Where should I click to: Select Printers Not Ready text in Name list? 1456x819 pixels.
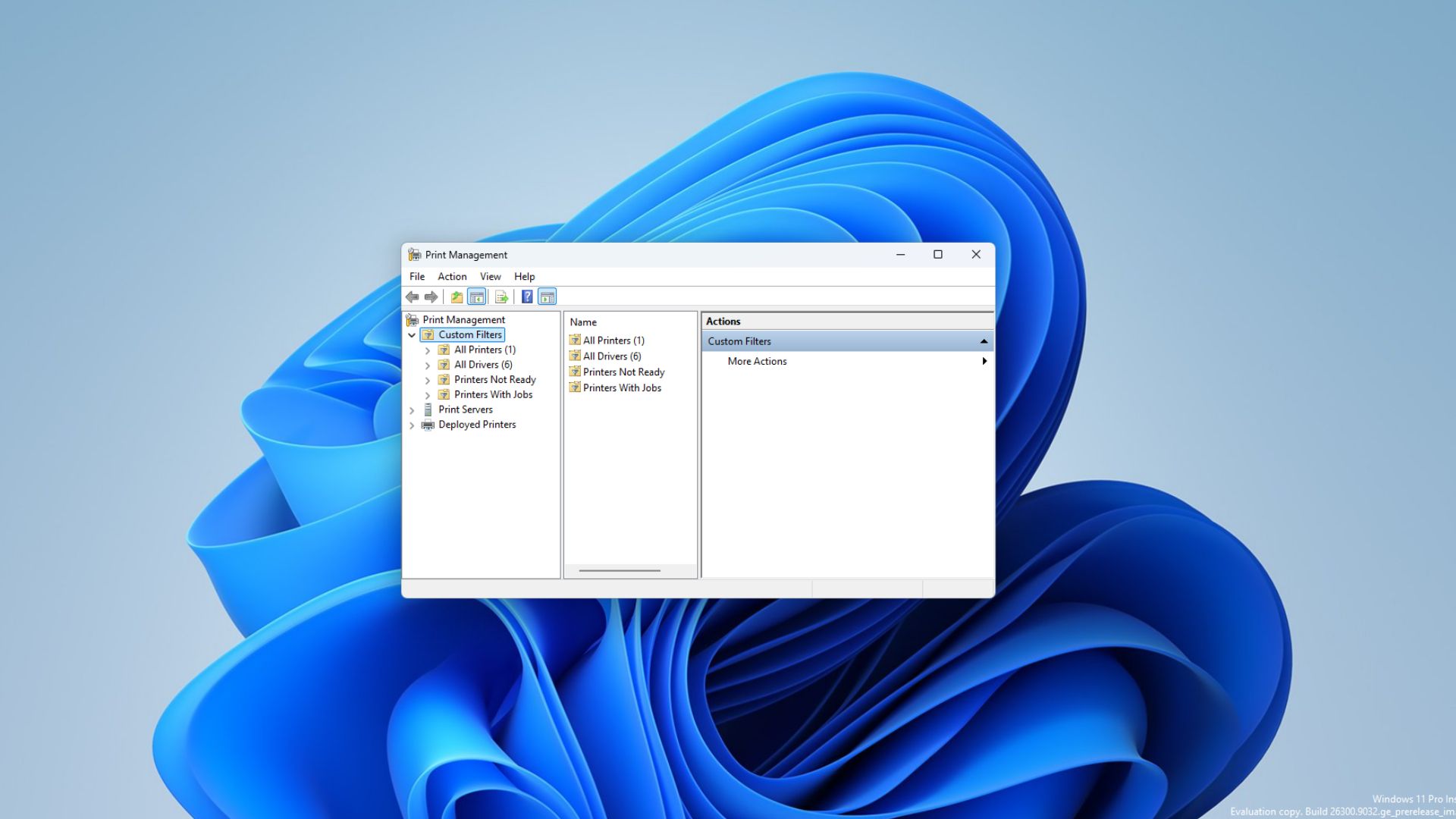coord(623,372)
